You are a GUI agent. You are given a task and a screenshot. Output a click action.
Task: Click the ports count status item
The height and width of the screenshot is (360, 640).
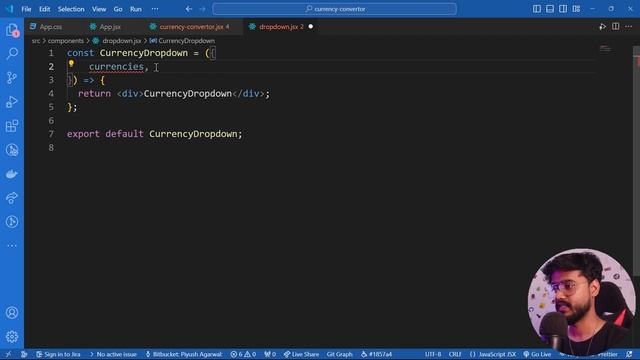click(270, 354)
